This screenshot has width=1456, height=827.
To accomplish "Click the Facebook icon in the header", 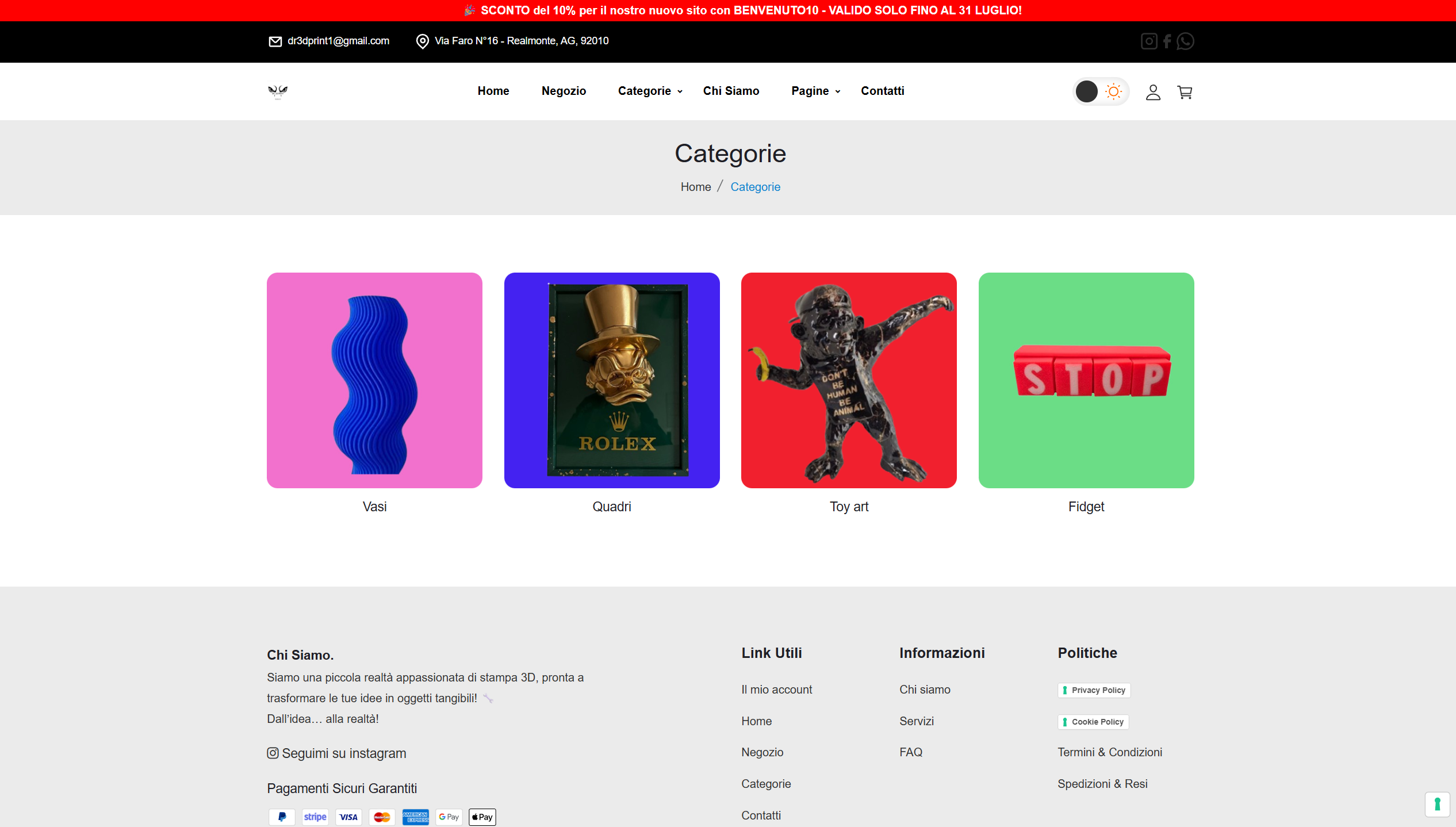I will click(1167, 41).
